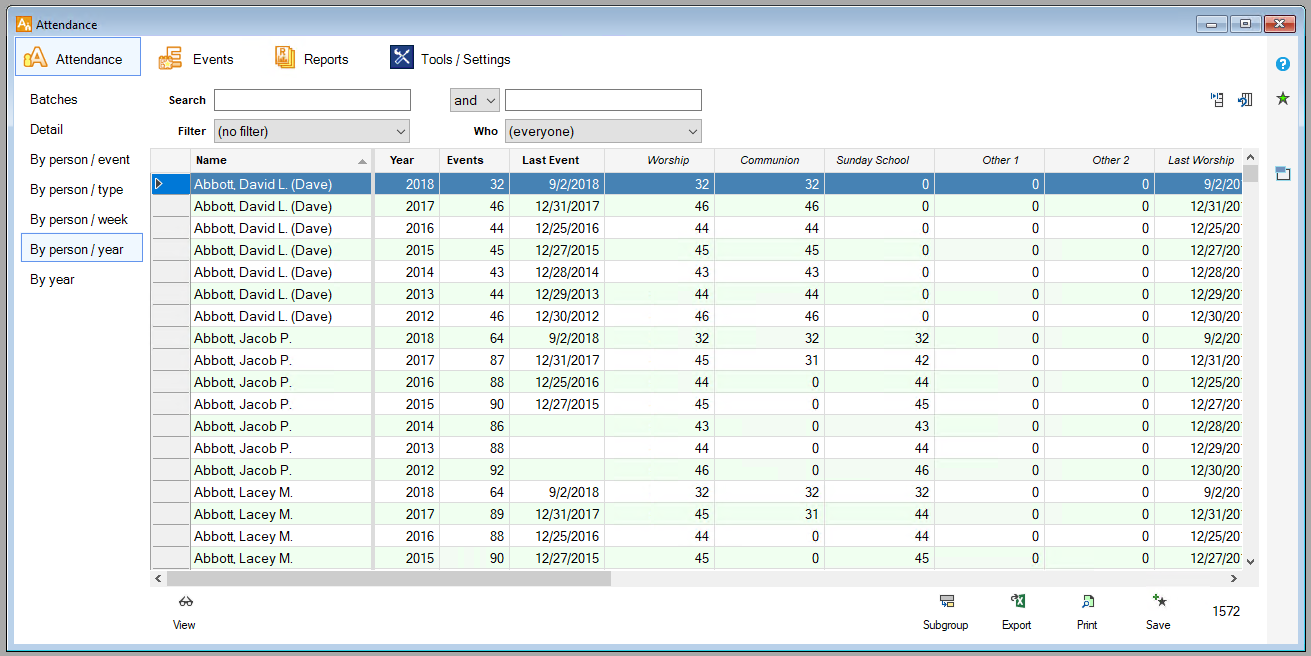Click the View glasses icon

tap(185, 602)
